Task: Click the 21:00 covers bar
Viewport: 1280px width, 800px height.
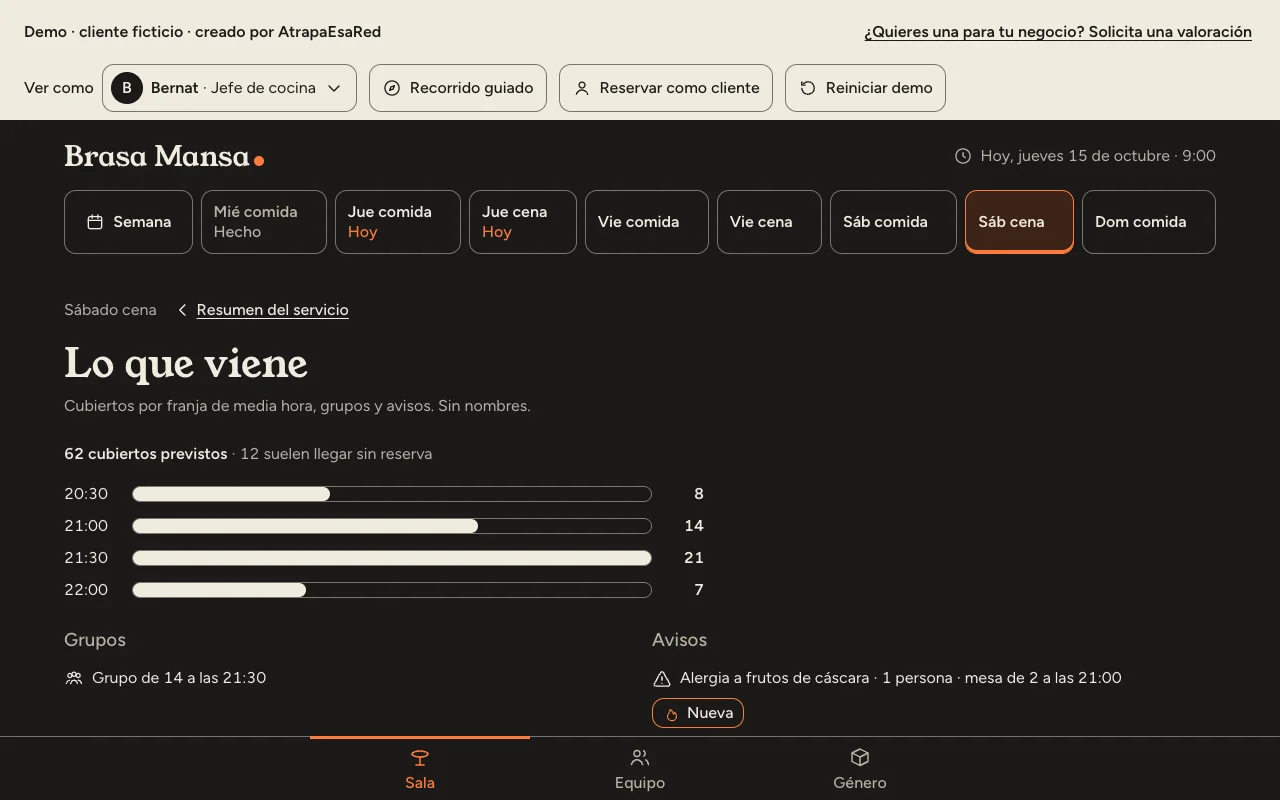Action: click(x=392, y=526)
